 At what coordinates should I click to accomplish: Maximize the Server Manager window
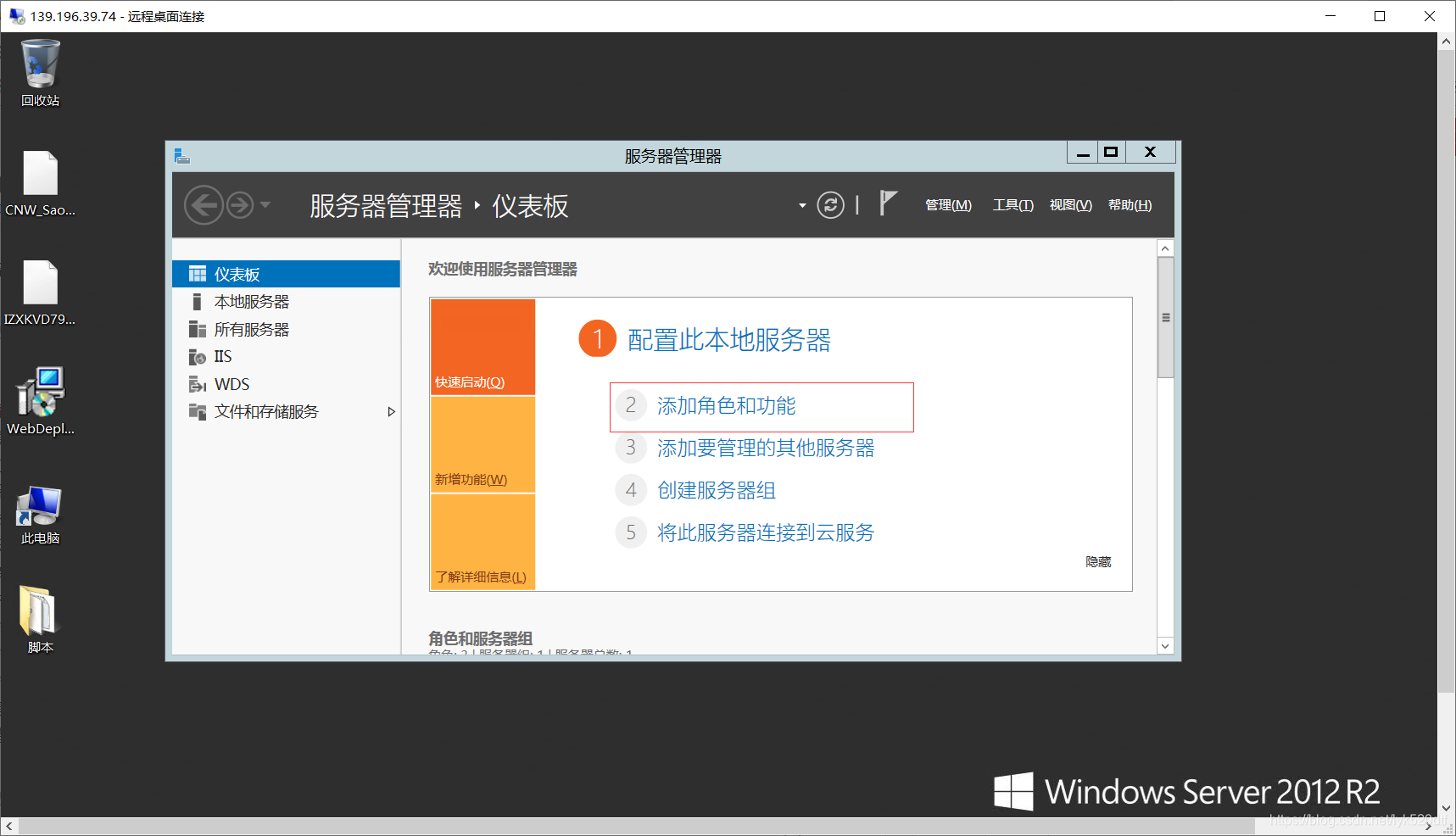(x=1111, y=153)
